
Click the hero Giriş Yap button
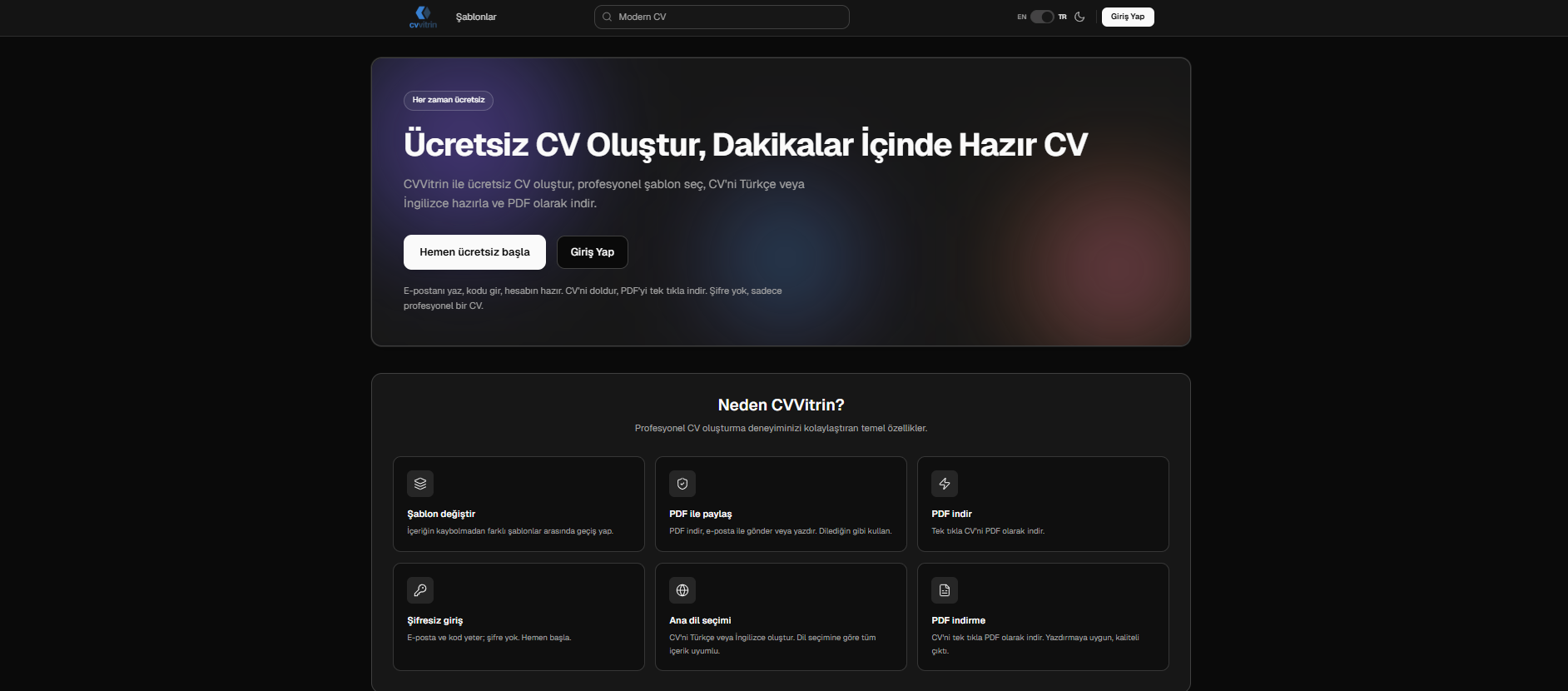pos(593,252)
